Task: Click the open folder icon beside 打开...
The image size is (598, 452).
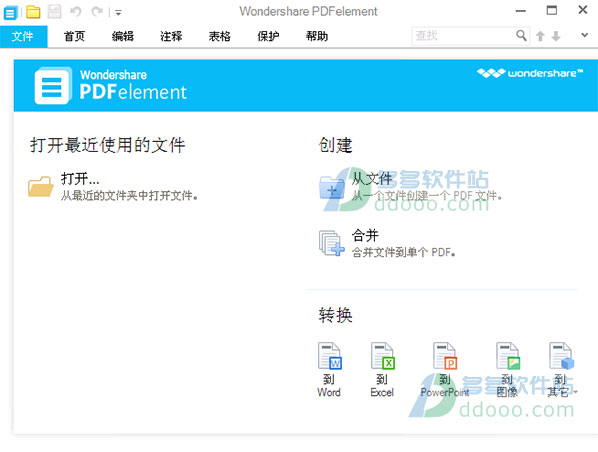Action: [x=41, y=186]
